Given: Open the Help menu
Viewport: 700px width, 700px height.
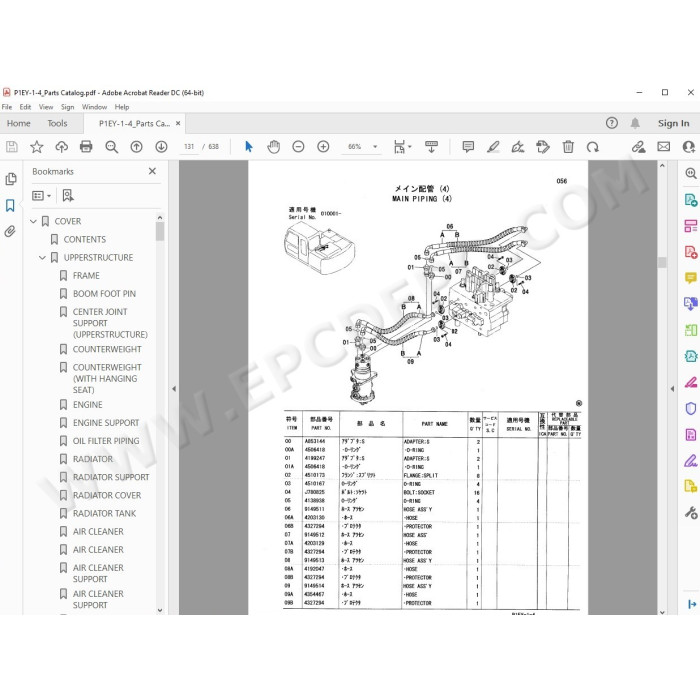Looking at the screenshot, I should 122,107.
